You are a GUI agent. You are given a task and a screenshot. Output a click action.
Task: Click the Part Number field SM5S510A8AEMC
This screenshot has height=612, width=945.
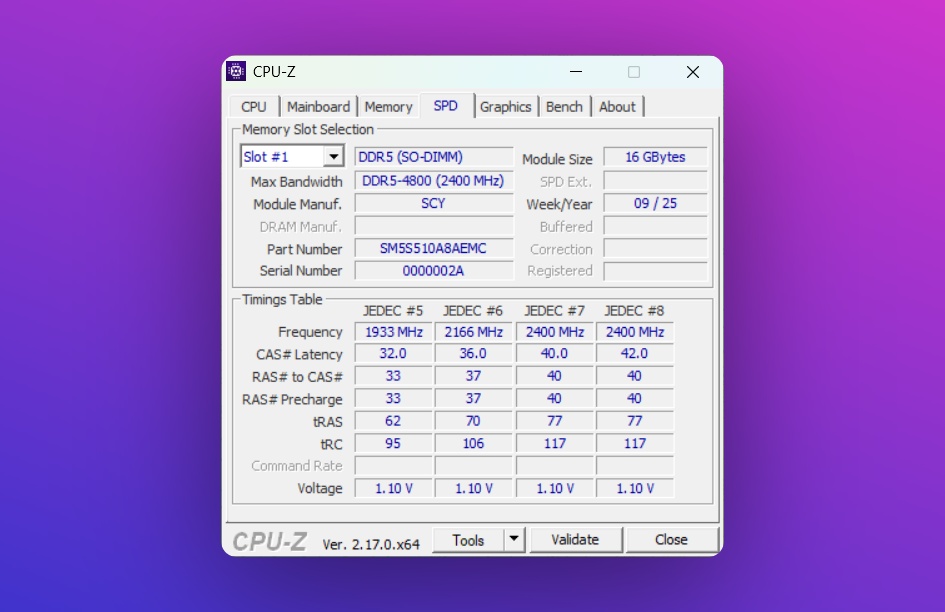point(434,249)
